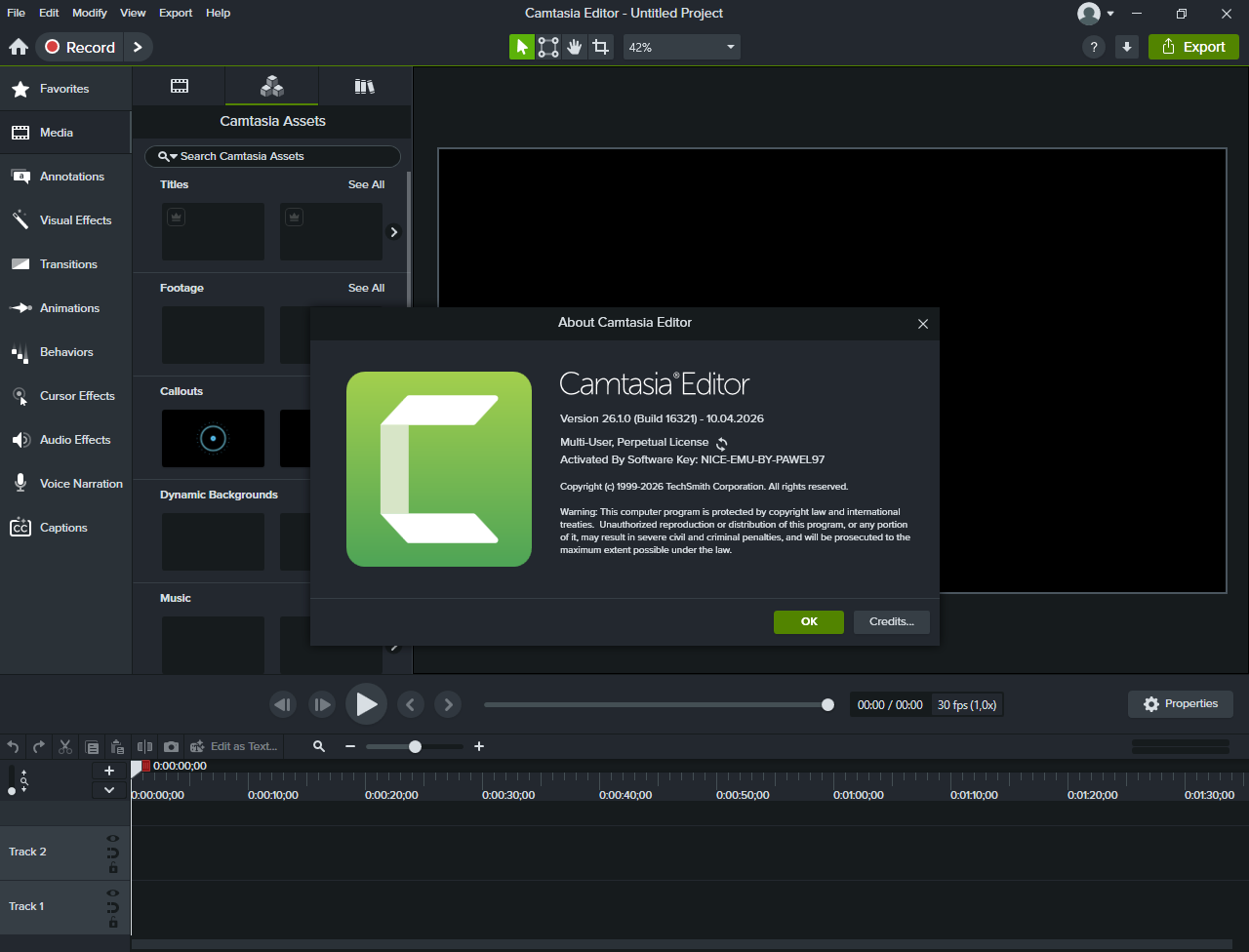Viewport: 1249px width, 952px height.
Task: Show the Transitions panel
Action: click(x=65, y=264)
